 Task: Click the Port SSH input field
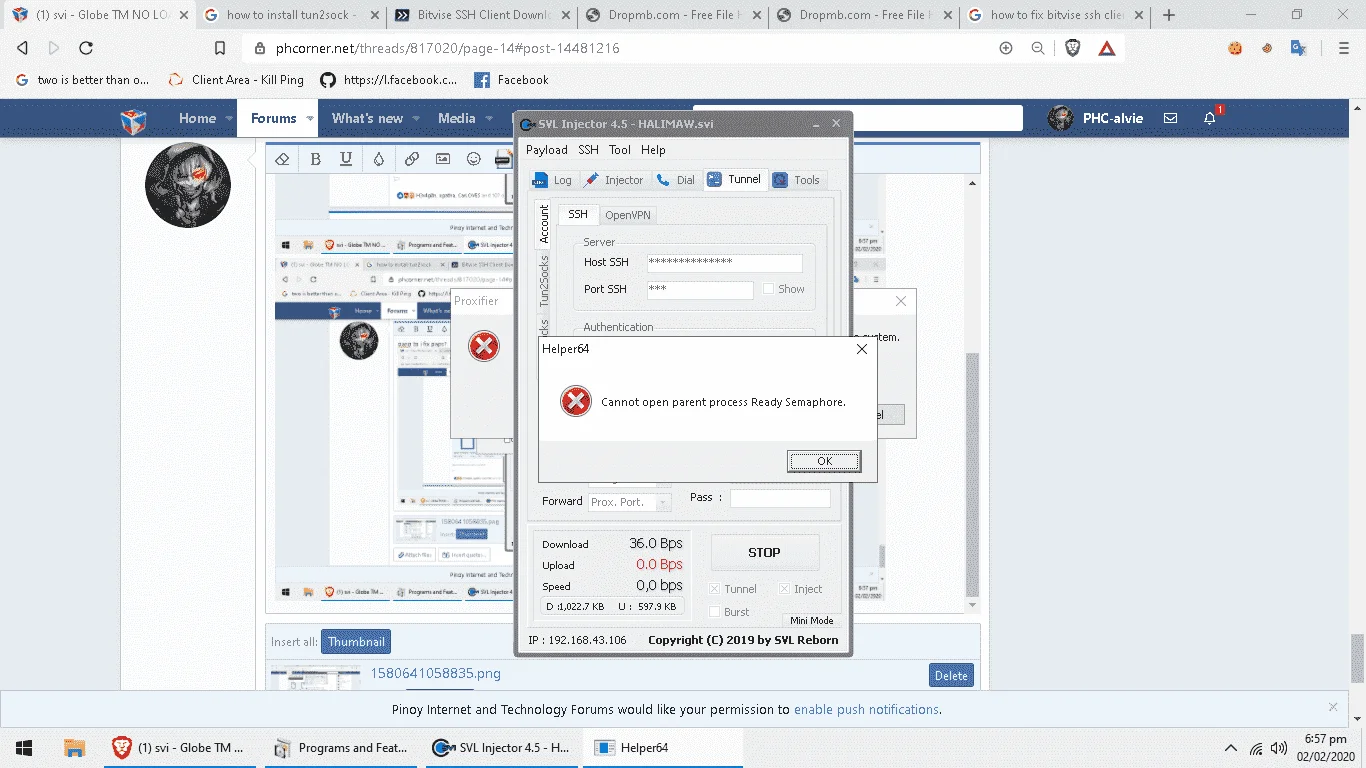(700, 290)
